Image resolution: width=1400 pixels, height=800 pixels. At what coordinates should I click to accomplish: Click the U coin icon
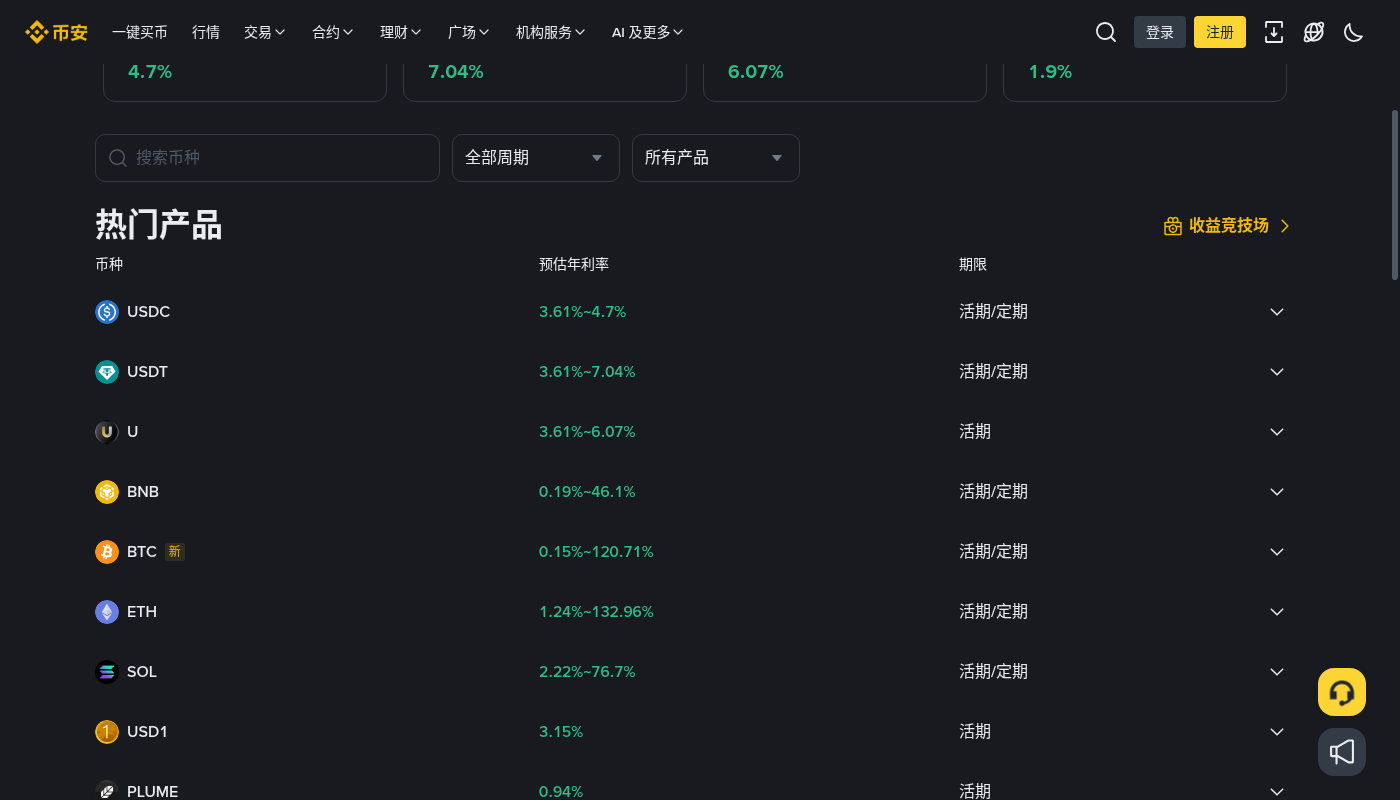pyautogui.click(x=107, y=432)
